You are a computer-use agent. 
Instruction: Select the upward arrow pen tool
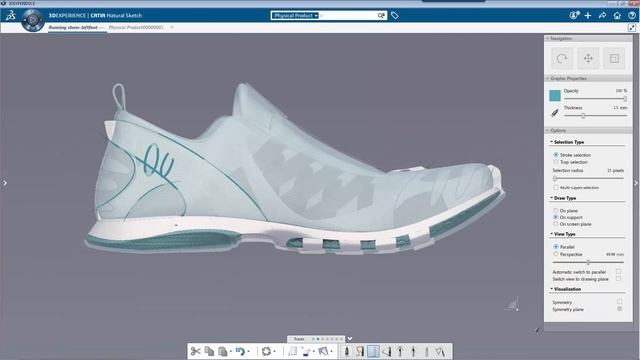pos(400,351)
